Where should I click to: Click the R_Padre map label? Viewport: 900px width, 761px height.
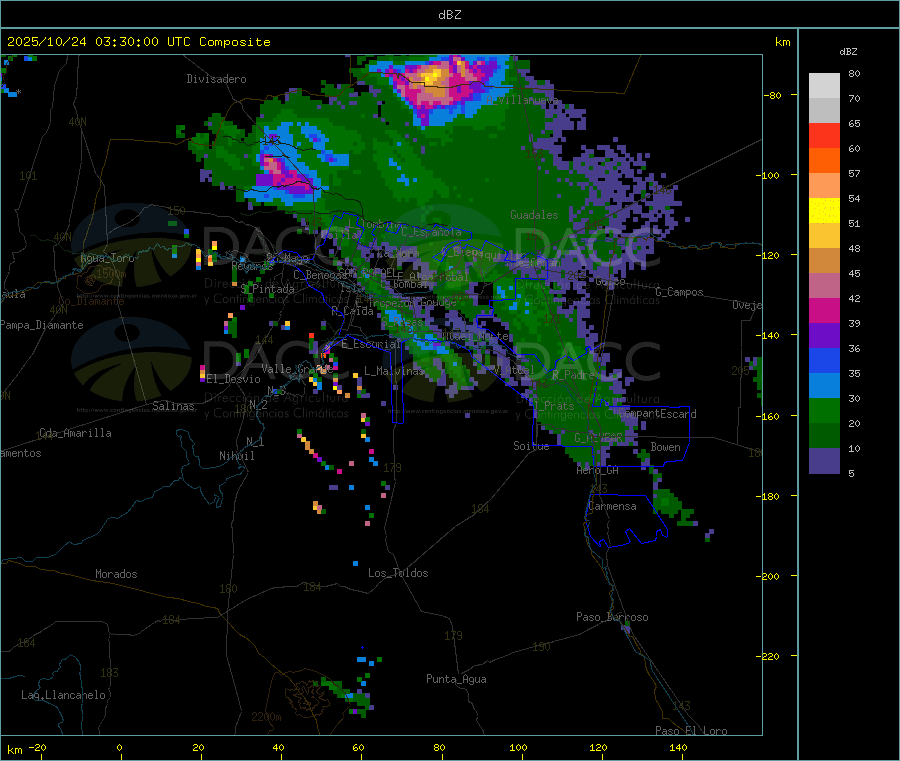tap(573, 375)
